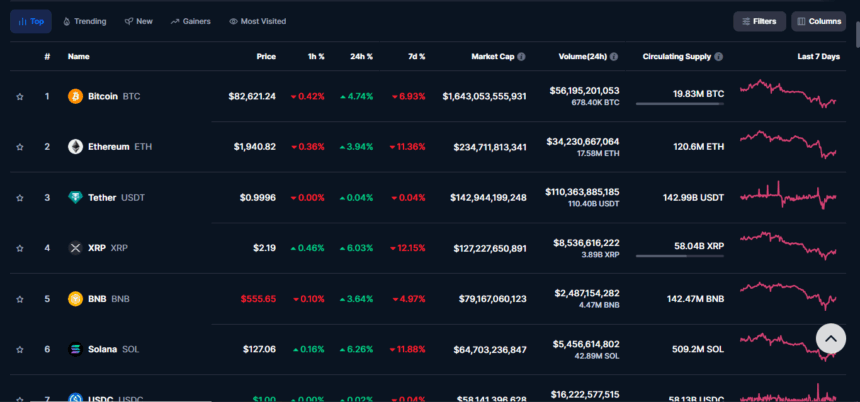Click the 509.2M SOL supply value
Image resolution: width=860 pixels, height=402 pixels.
(698, 349)
